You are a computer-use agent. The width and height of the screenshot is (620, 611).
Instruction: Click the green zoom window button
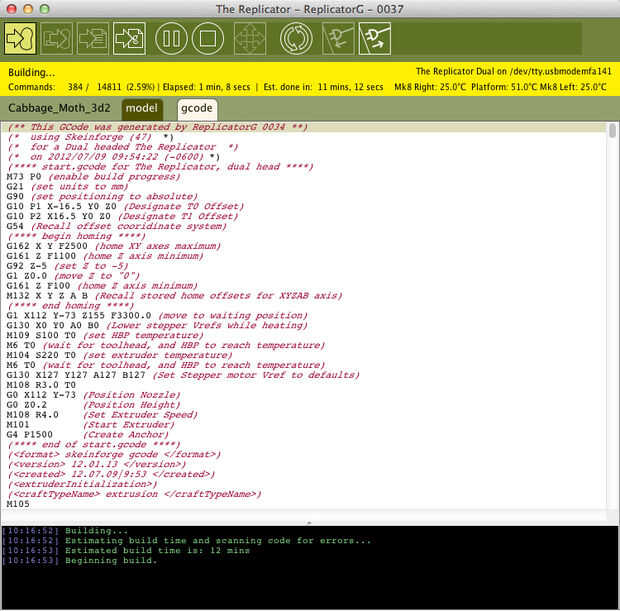click(x=44, y=9)
